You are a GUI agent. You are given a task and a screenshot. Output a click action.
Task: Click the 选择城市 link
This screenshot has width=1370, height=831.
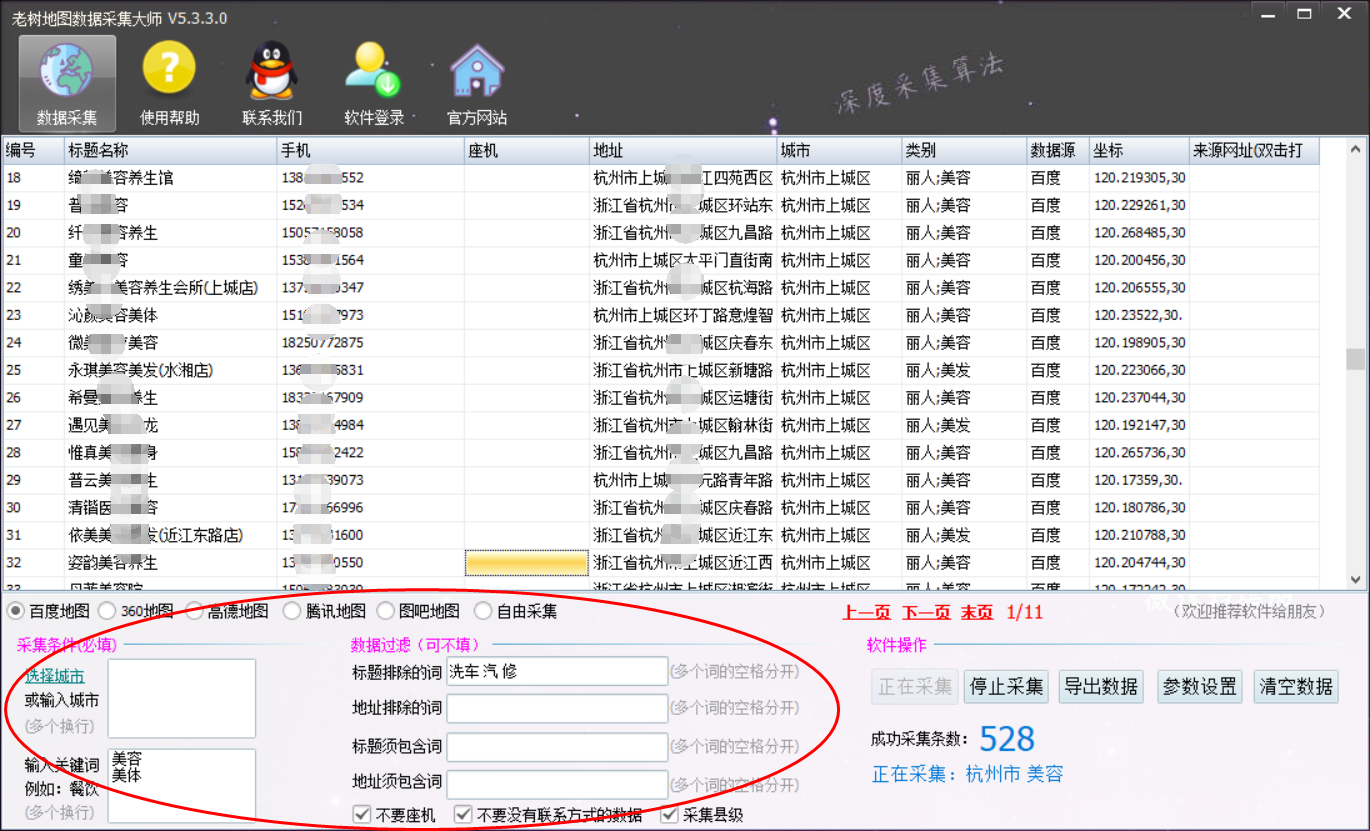pos(55,676)
